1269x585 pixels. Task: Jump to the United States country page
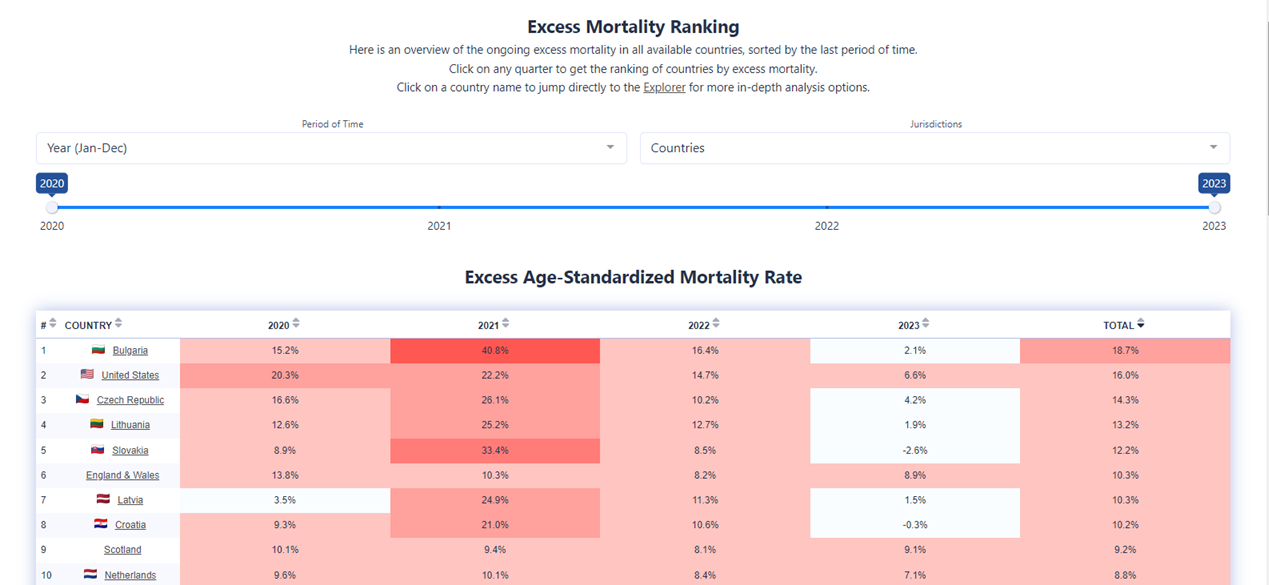point(130,375)
